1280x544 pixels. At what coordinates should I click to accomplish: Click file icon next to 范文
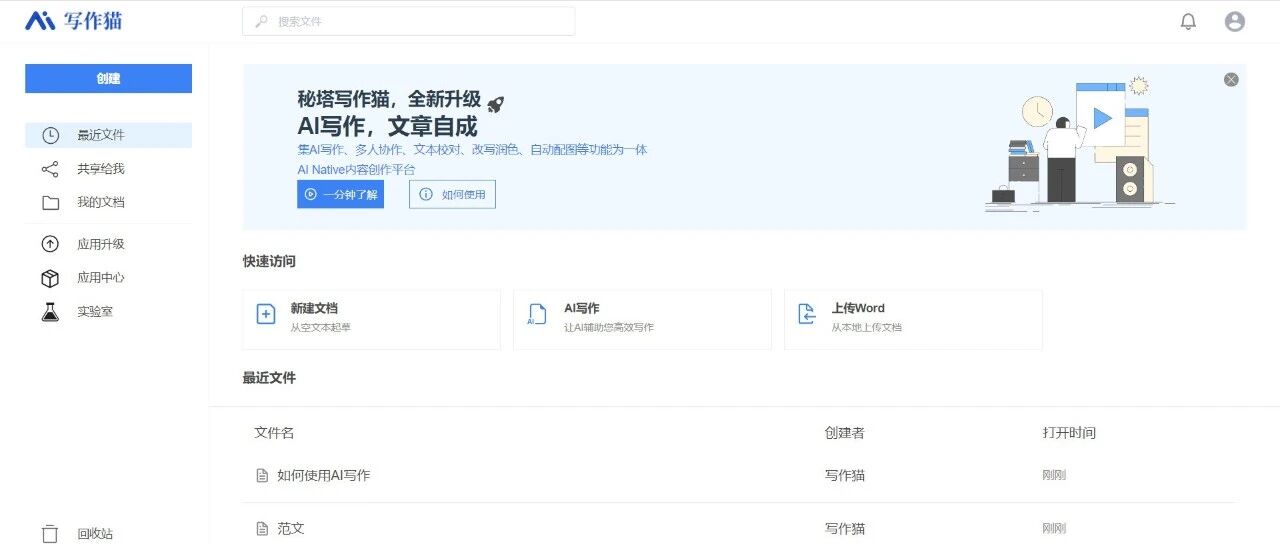262,528
